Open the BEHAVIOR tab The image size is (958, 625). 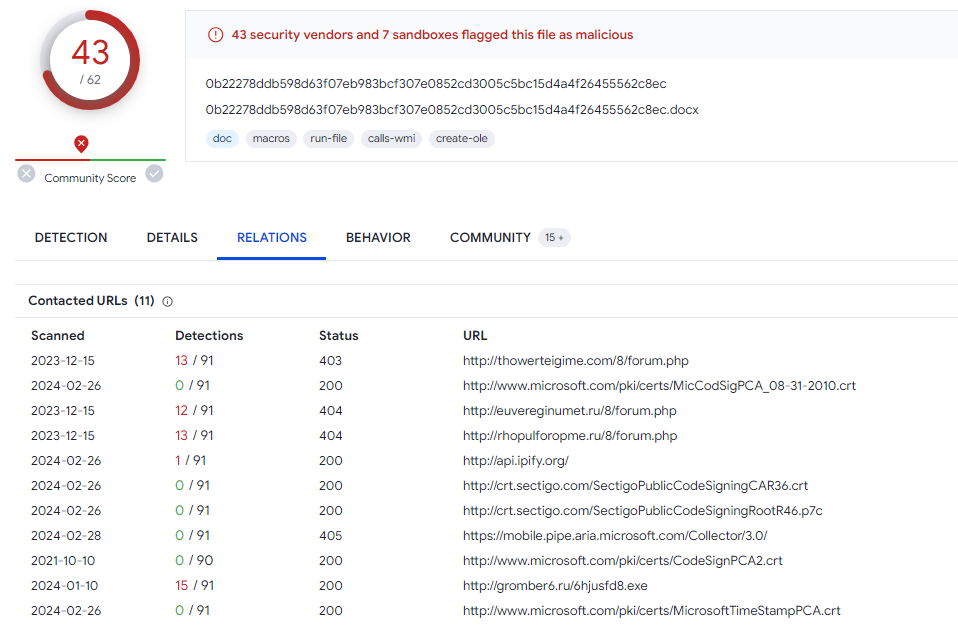pos(378,238)
